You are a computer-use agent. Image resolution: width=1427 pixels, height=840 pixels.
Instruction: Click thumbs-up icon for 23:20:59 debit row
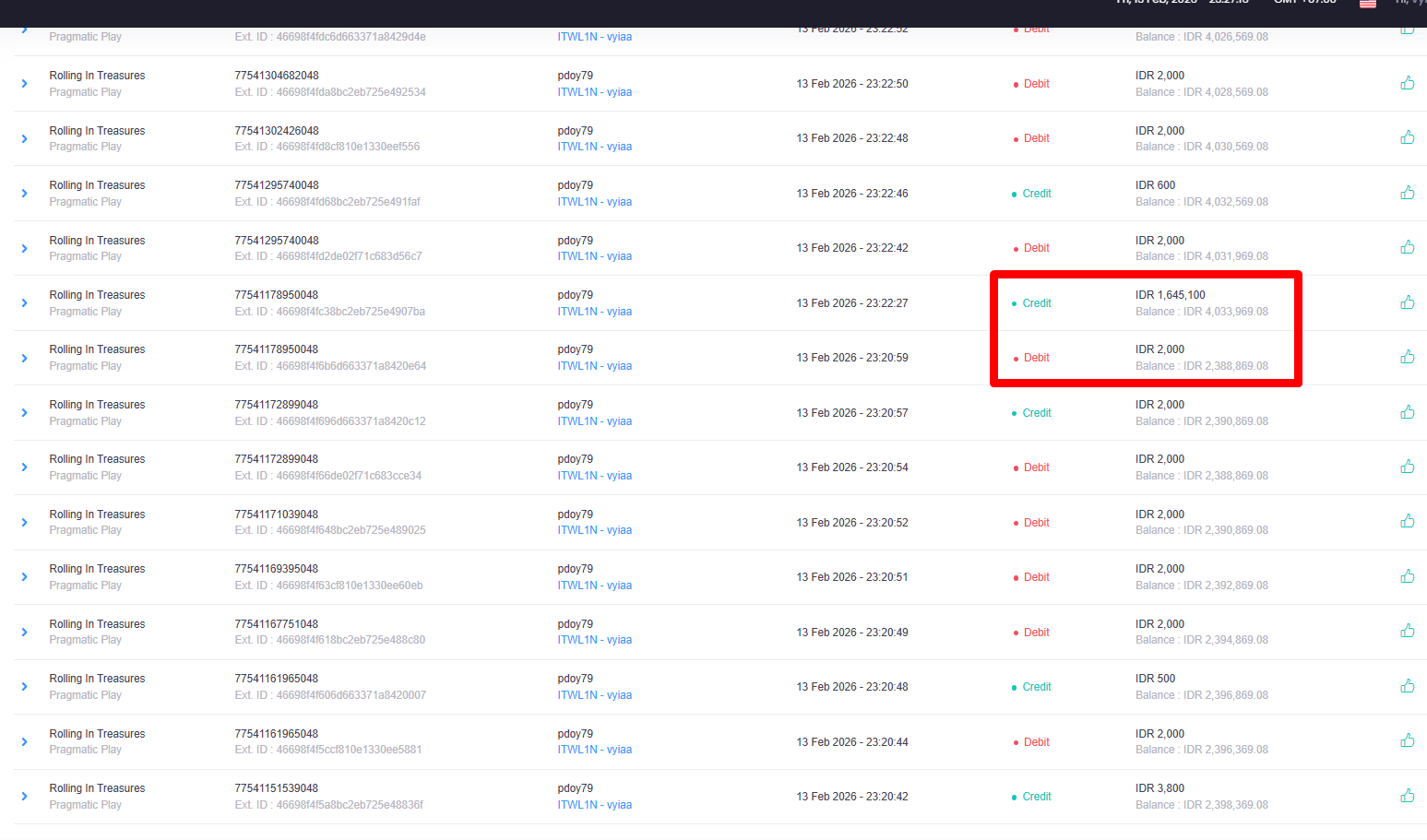[1407, 357]
